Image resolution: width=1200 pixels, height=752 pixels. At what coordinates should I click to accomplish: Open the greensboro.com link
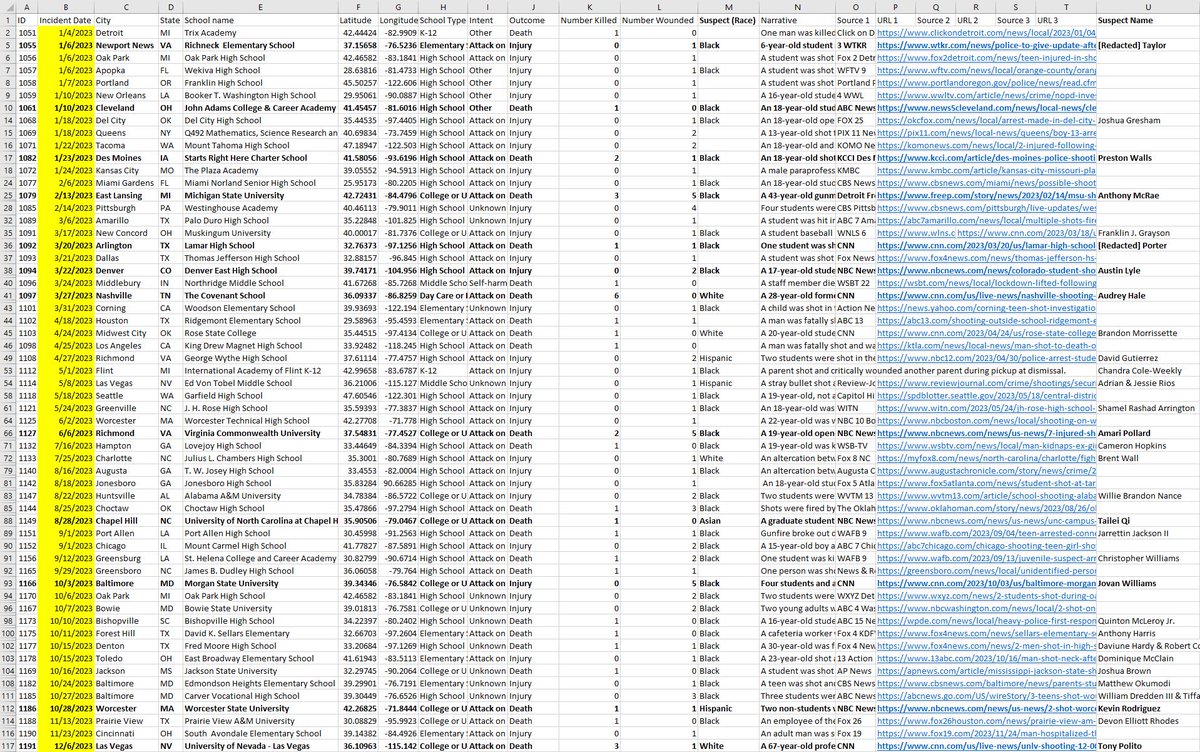(x=985, y=570)
